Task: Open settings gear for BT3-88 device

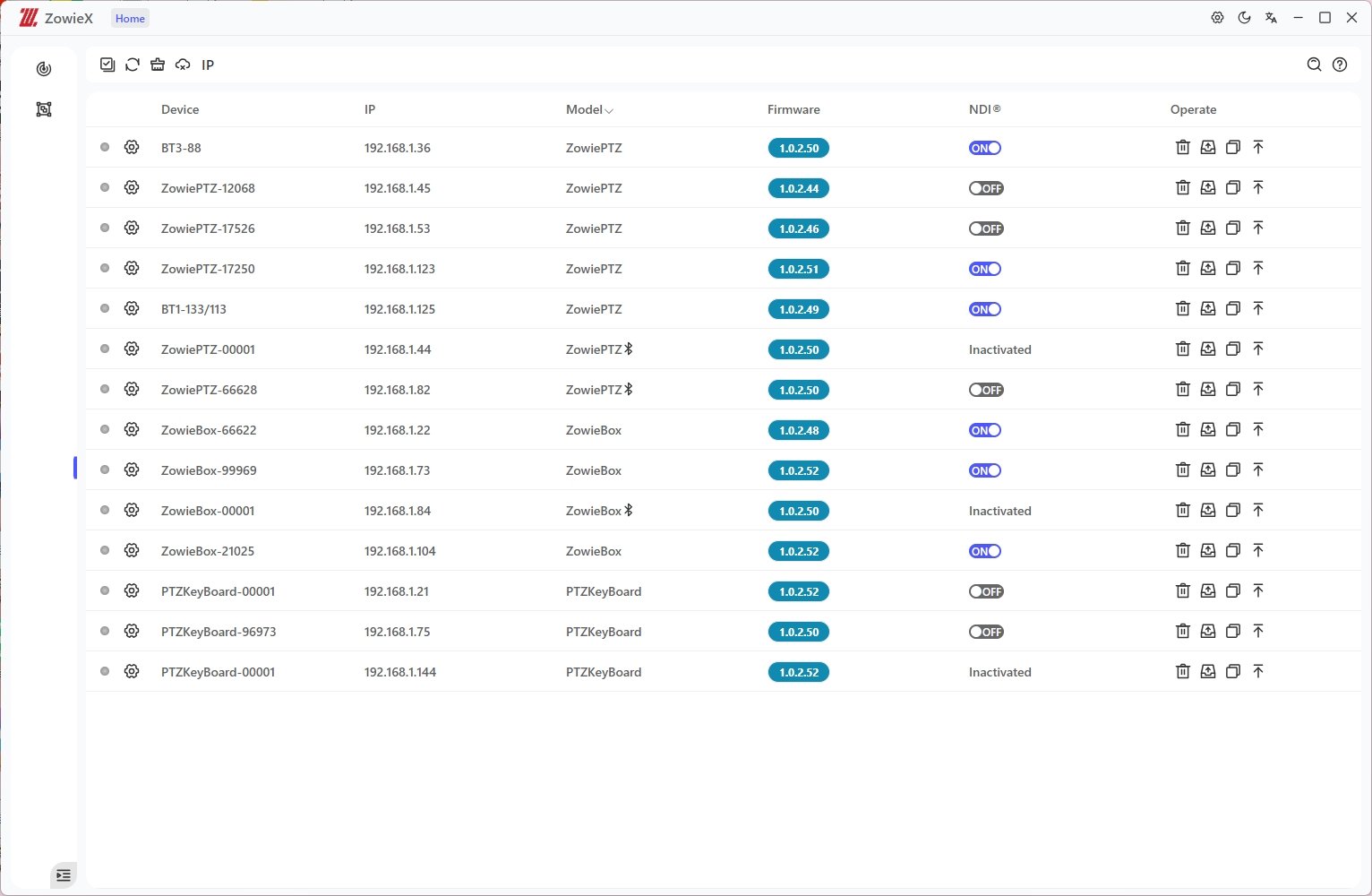Action: click(x=132, y=147)
